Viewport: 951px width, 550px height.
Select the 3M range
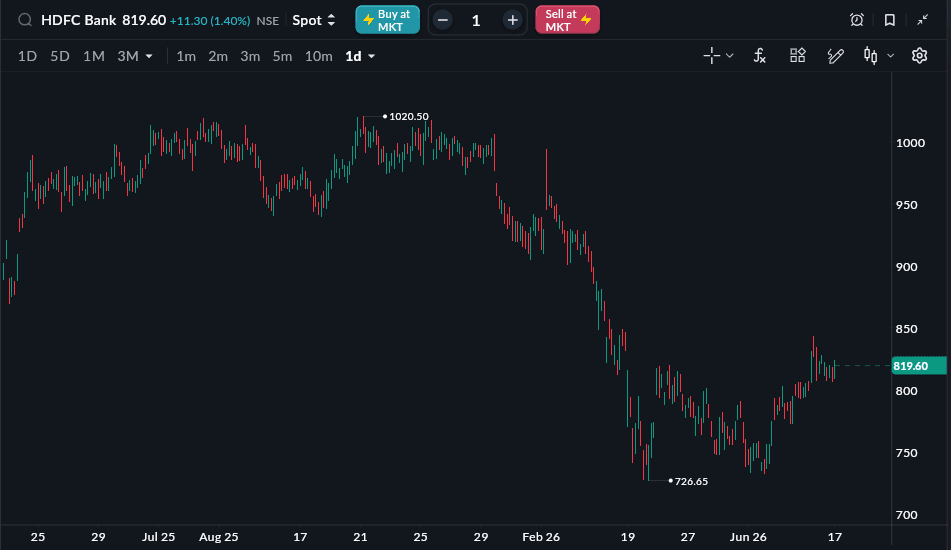(x=128, y=56)
